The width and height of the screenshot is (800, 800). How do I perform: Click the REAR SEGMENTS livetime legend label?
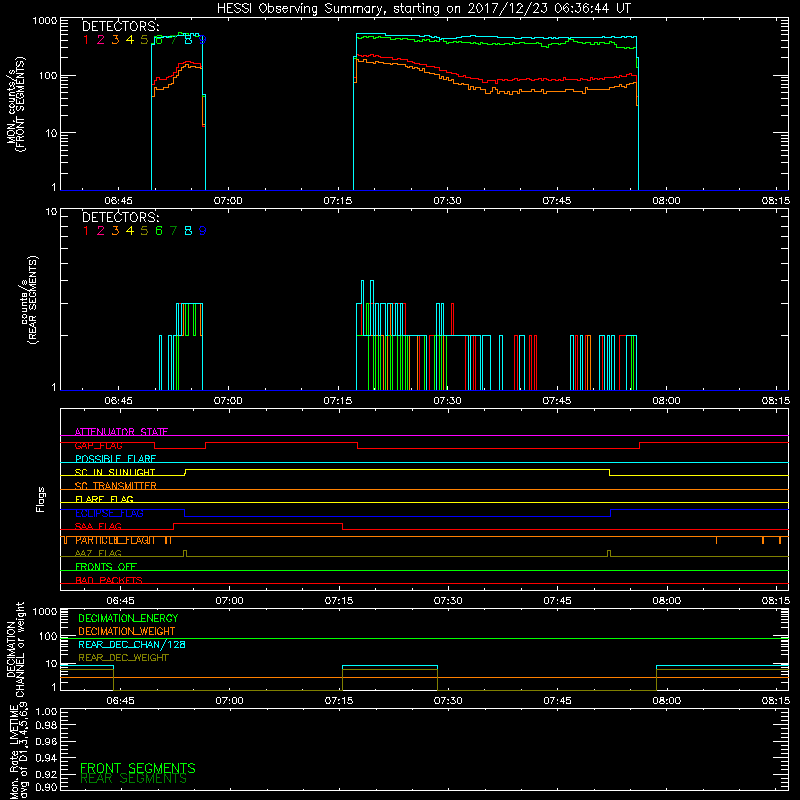click(x=133, y=779)
